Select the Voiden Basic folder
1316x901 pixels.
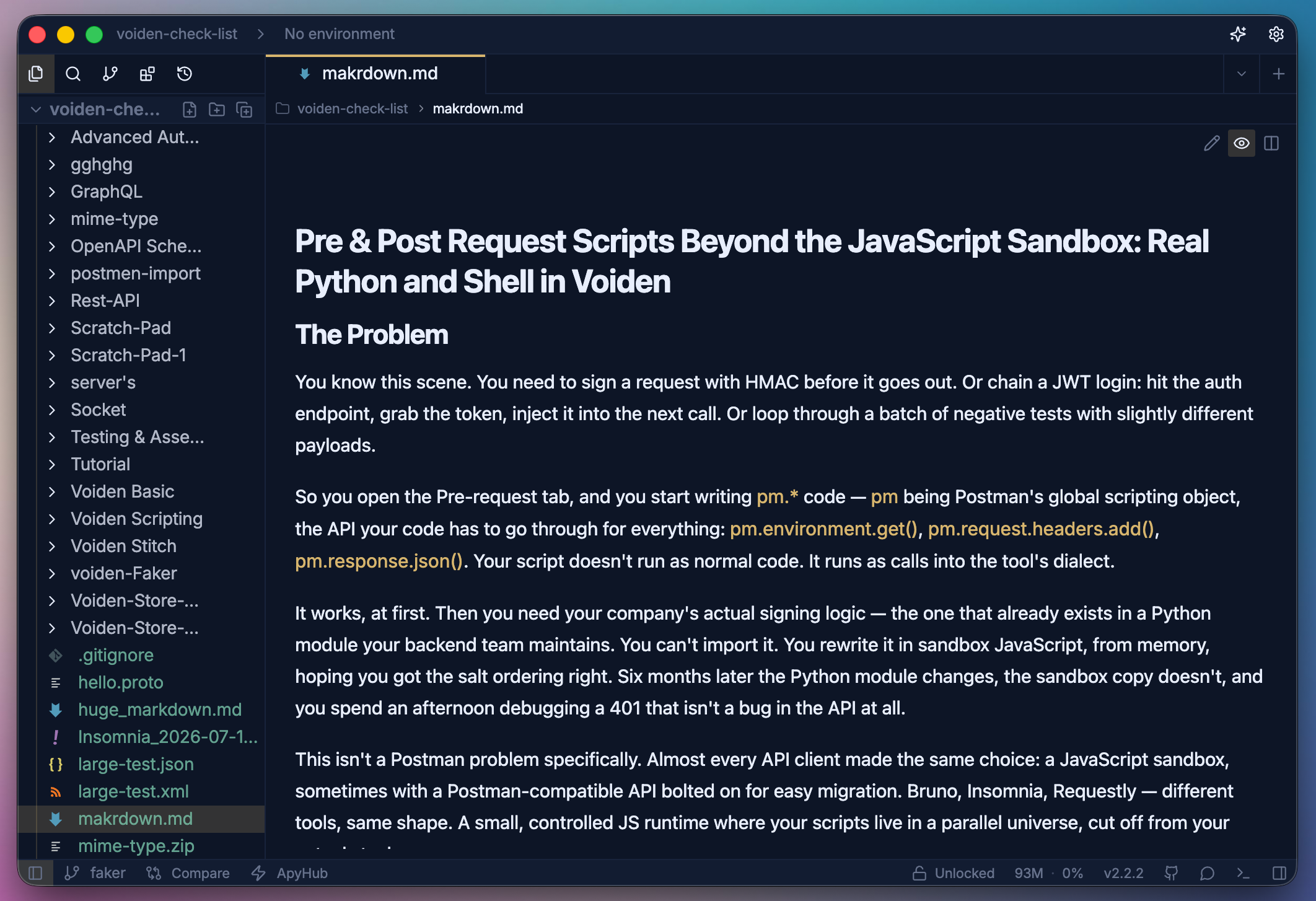point(141,491)
